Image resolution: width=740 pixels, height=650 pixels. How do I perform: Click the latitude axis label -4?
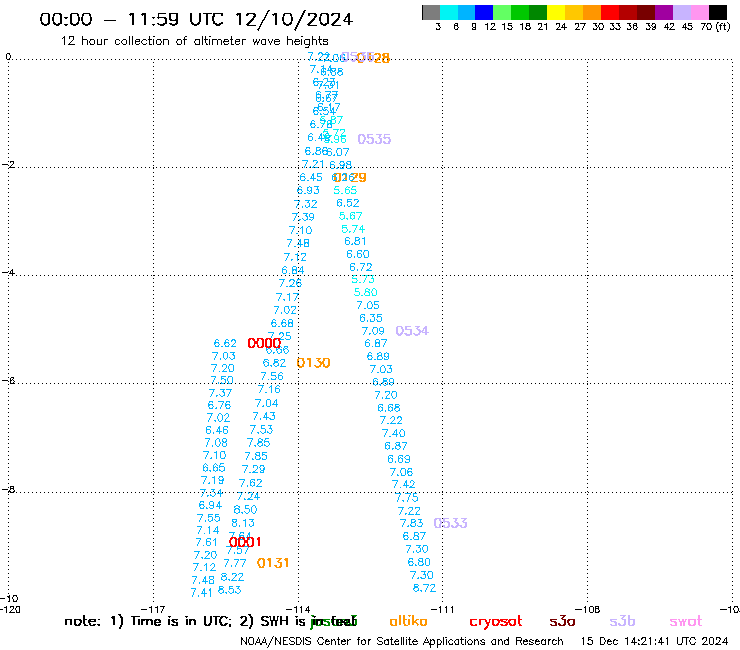pos(8,272)
